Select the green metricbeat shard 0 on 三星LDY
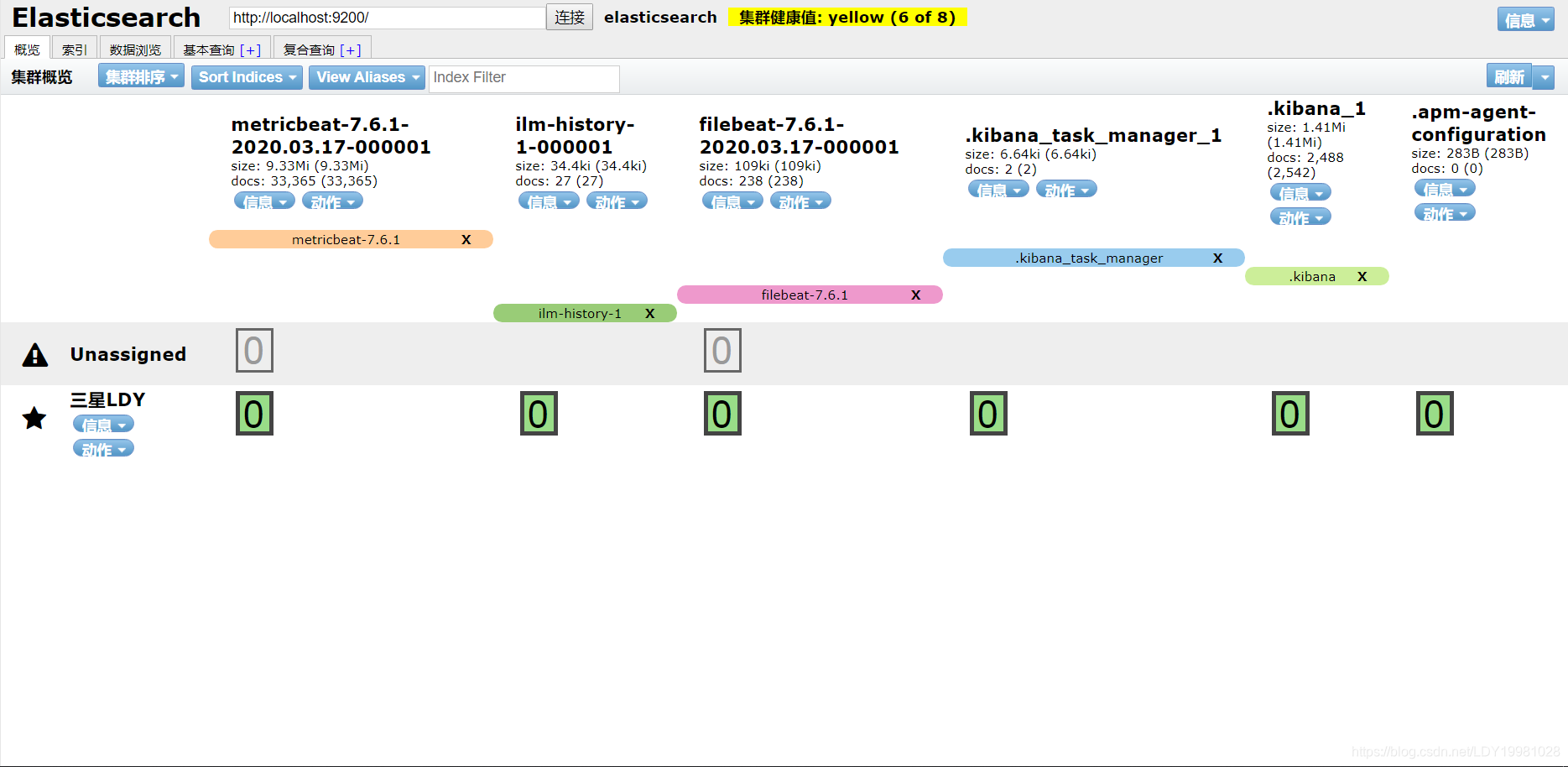Screen dimensions: 1568x767 254,414
